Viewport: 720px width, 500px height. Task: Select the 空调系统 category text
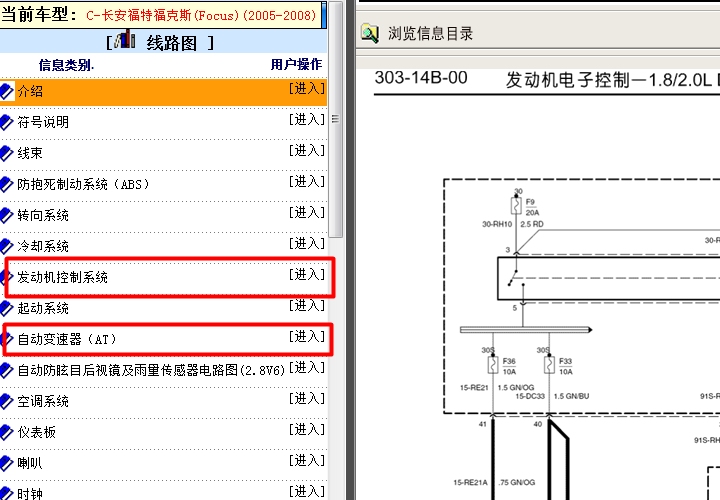[x=43, y=401]
